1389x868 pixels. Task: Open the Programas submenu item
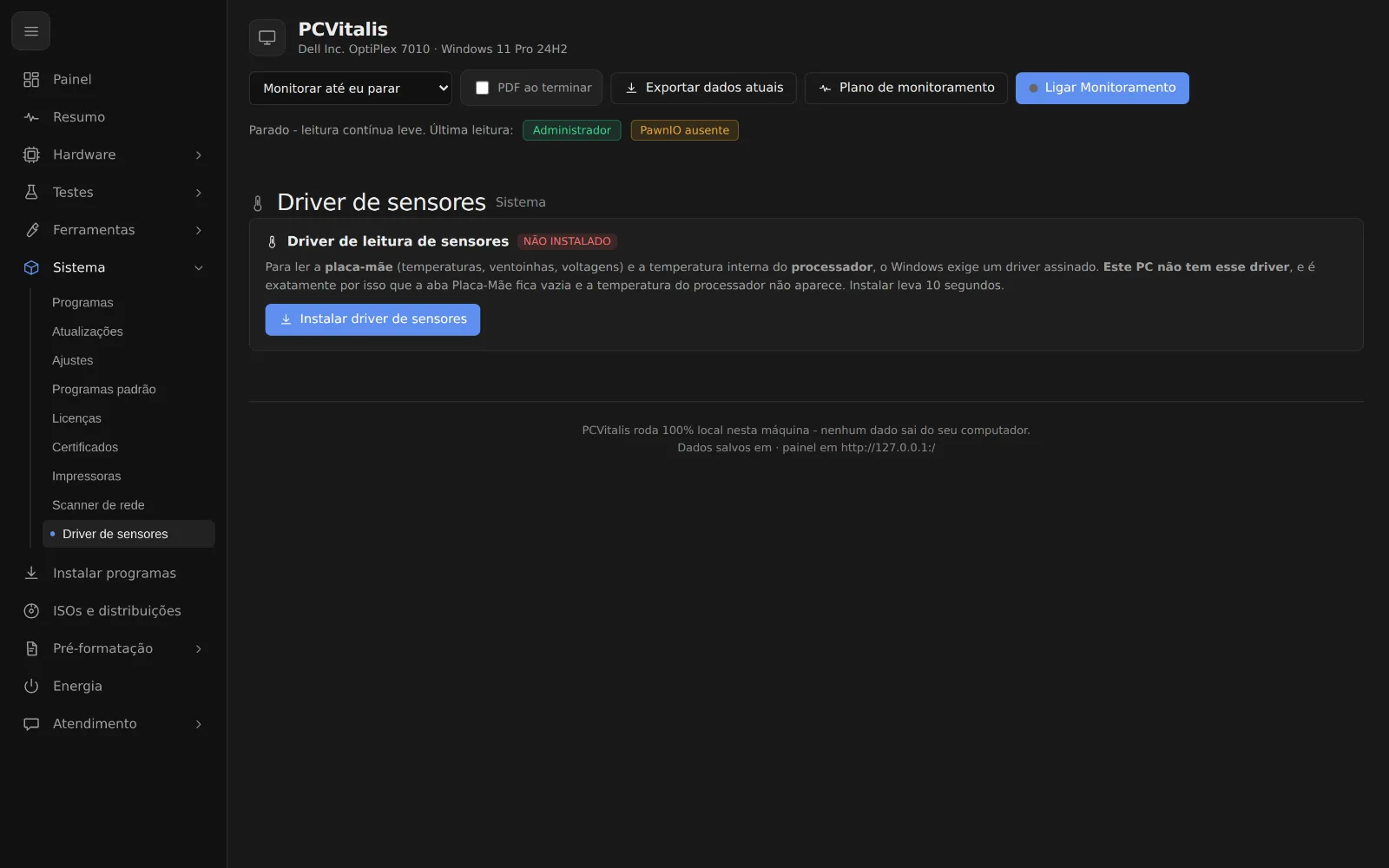[128, 302]
